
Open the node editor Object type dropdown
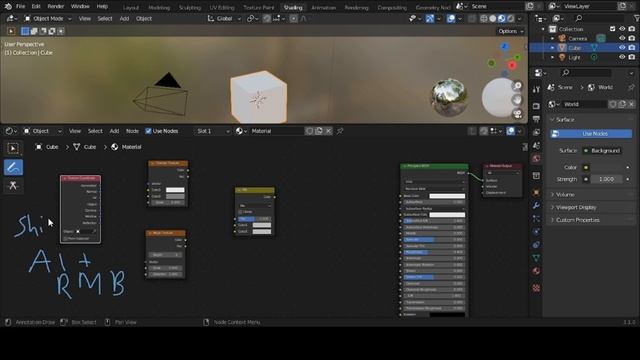[x=42, y=131]
